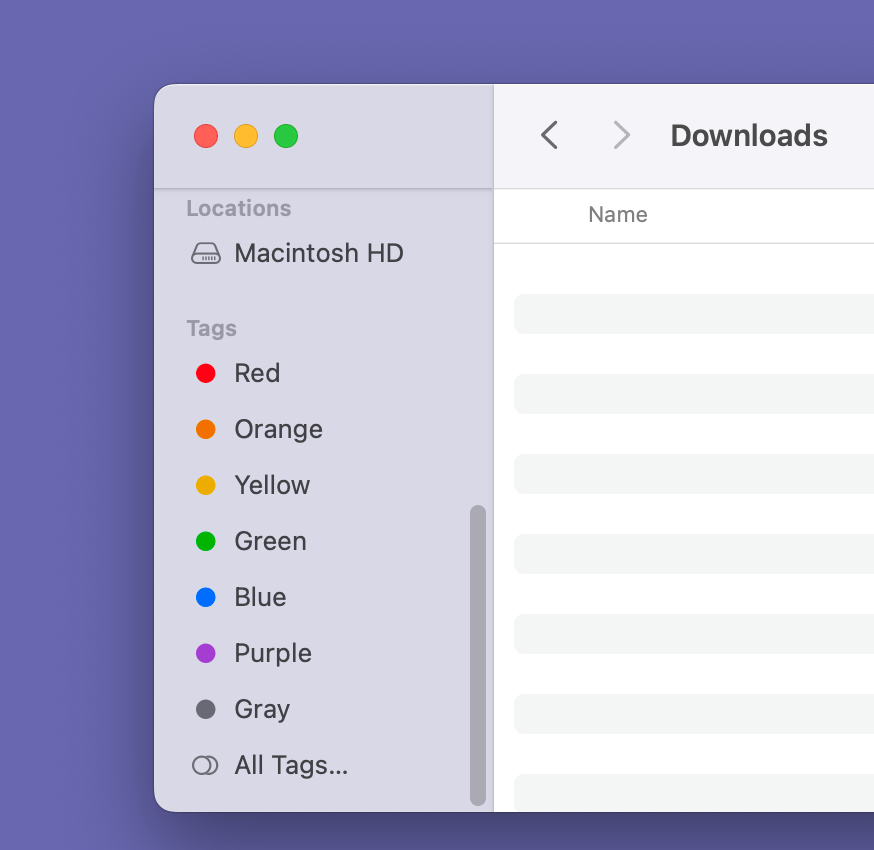Select the Red tag circle icon
This screenshot has width=874, height=850.
206,373
